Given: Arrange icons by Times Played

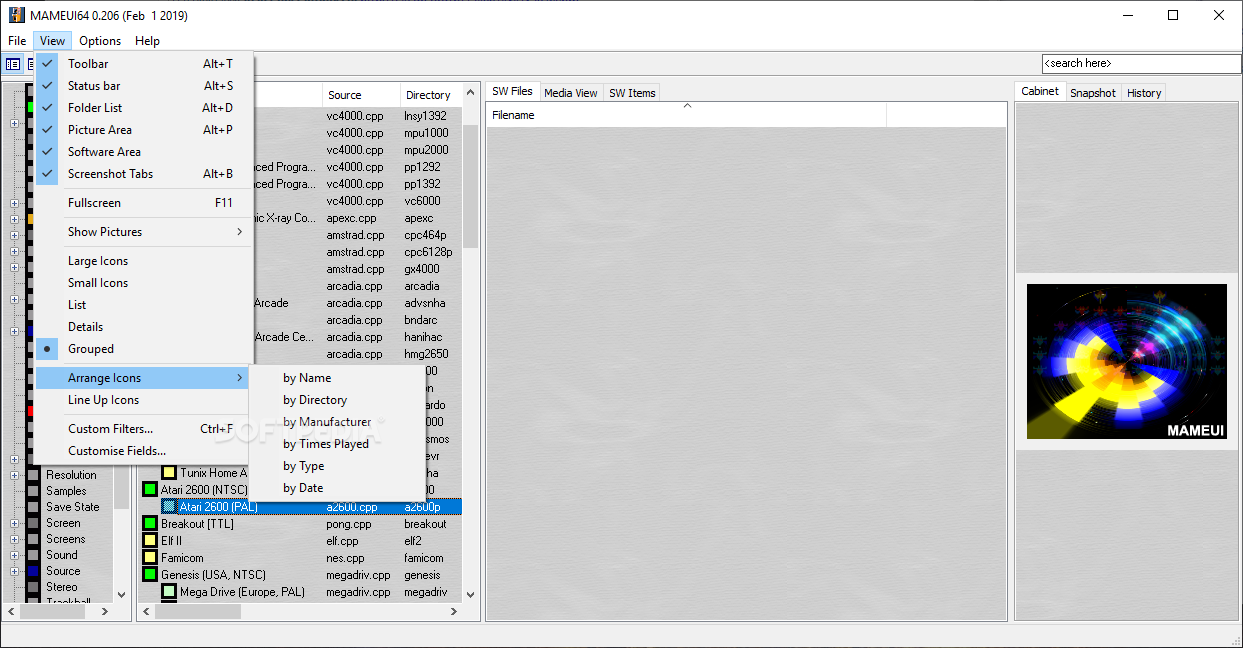Looking at the screenshot, I should [337, 444].
